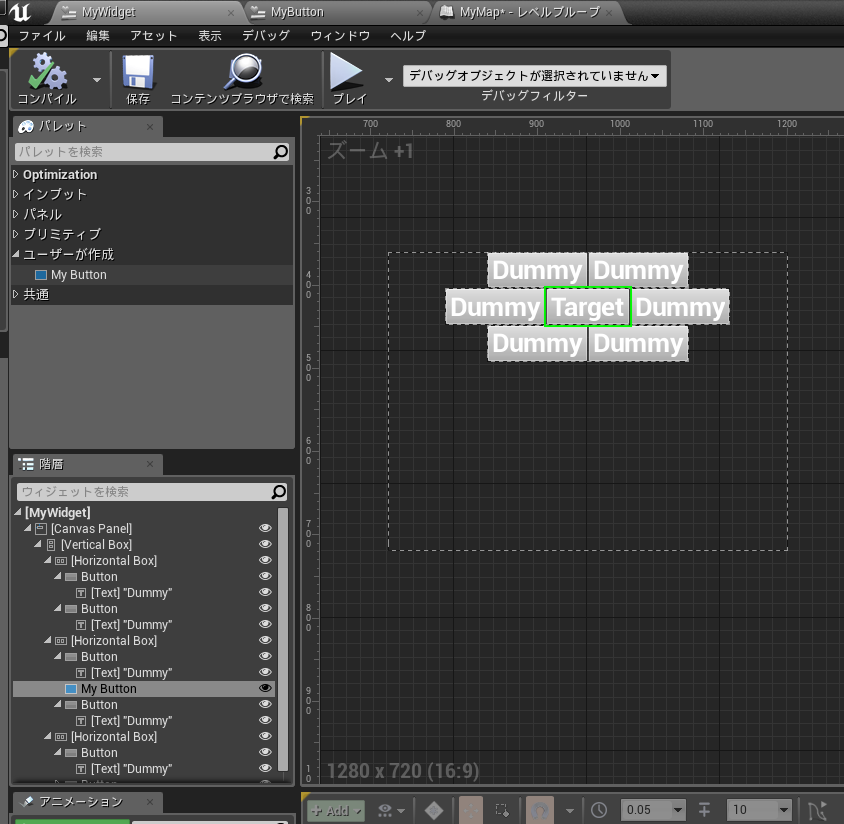Screen dimensions: 844x824
Task: Select My Button in the palette list
Action: [x=152, y=275]
